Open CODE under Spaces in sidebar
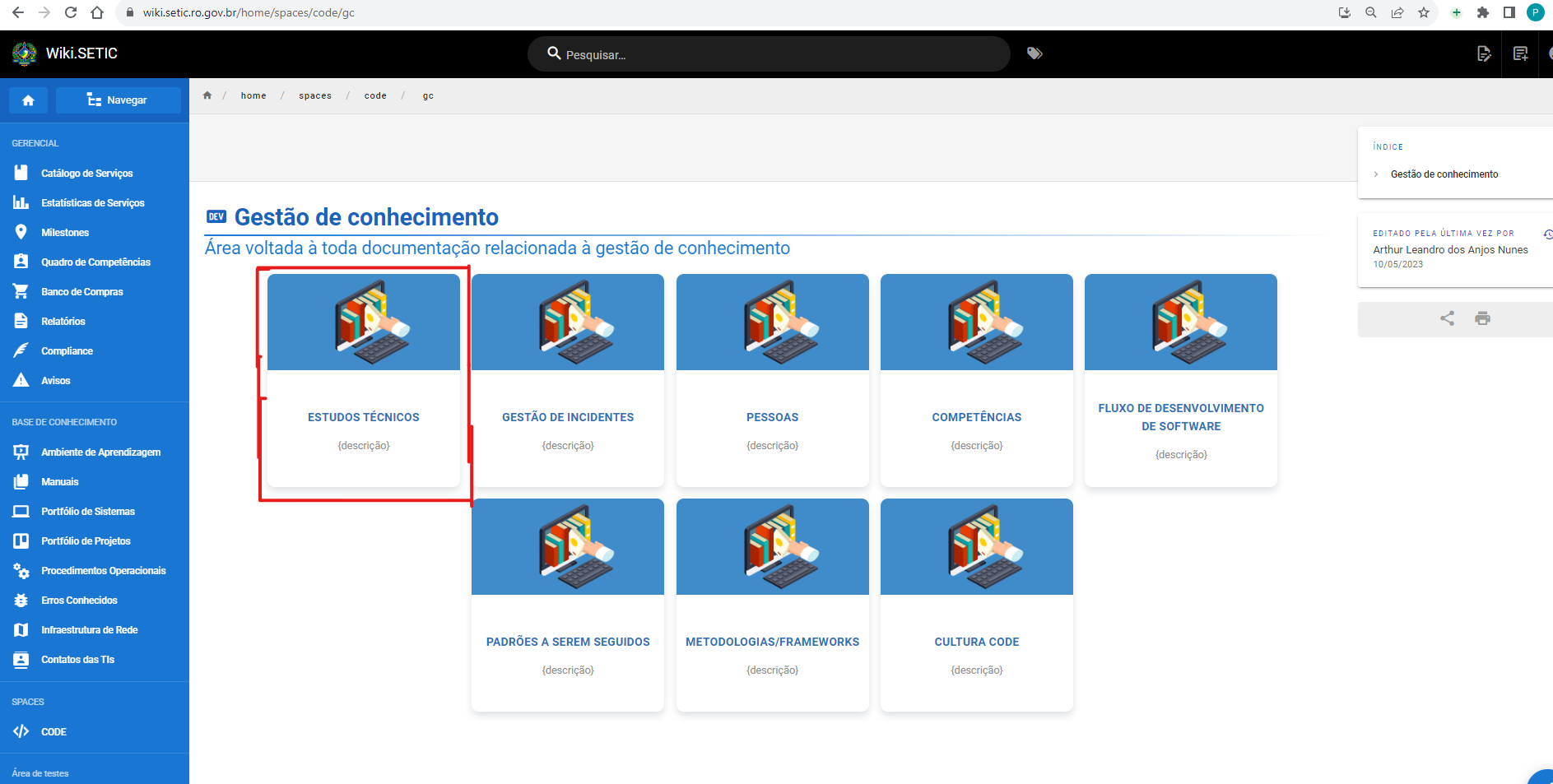This screenshot has width=1553, height=784. point(53,732)
